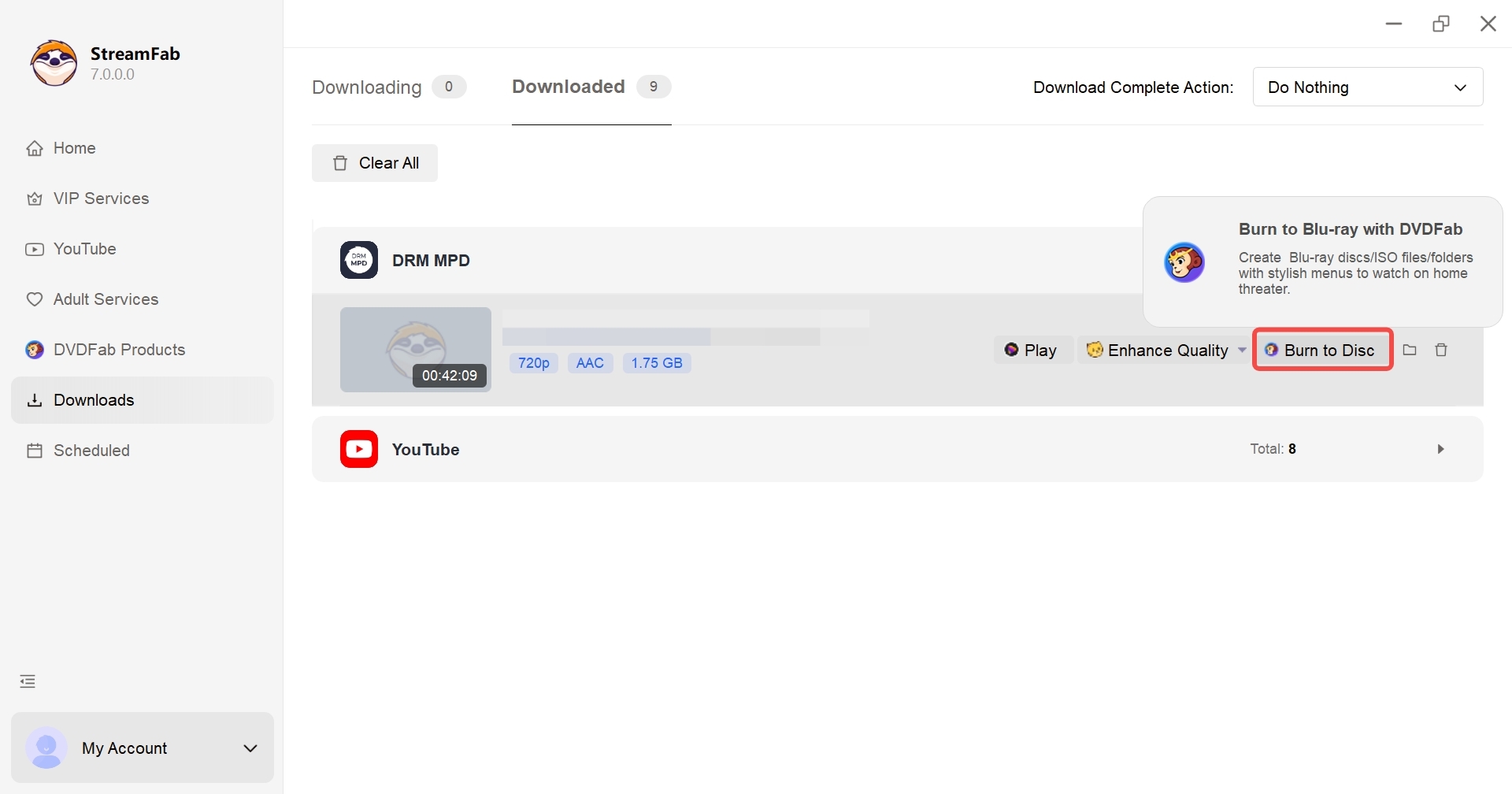
Task: Expand the YouTube downloads group
Action: coord(1440,448)
